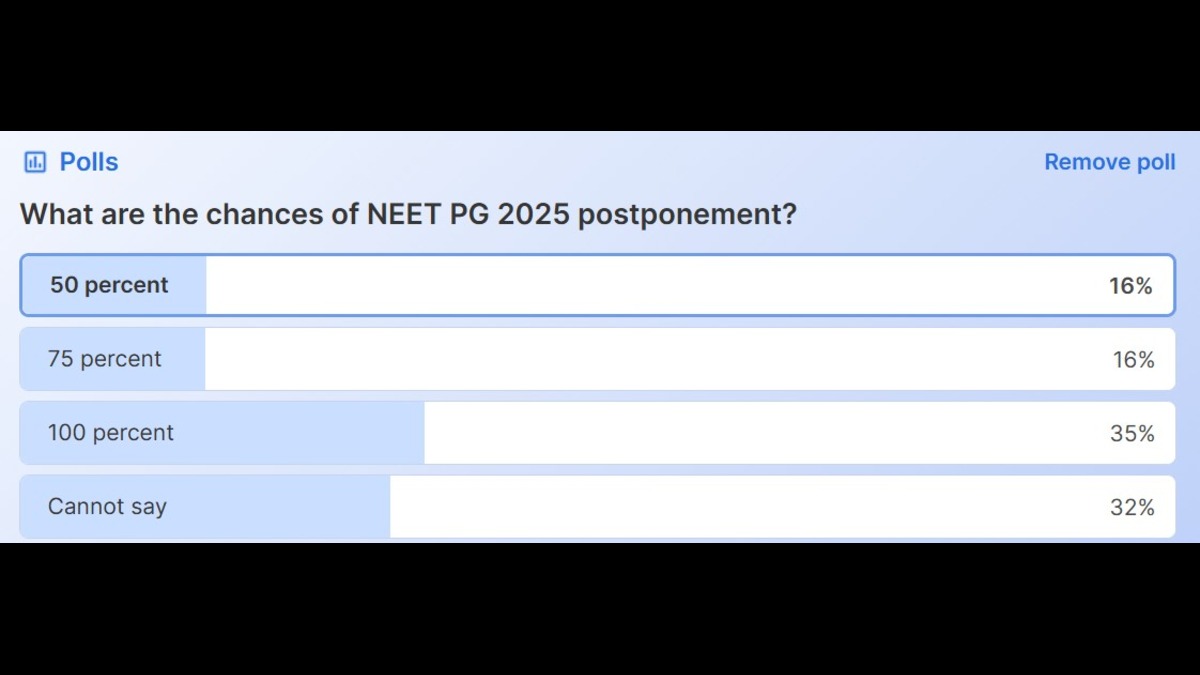
Task: Click the Polls heading label
Action: pos(89,162)
